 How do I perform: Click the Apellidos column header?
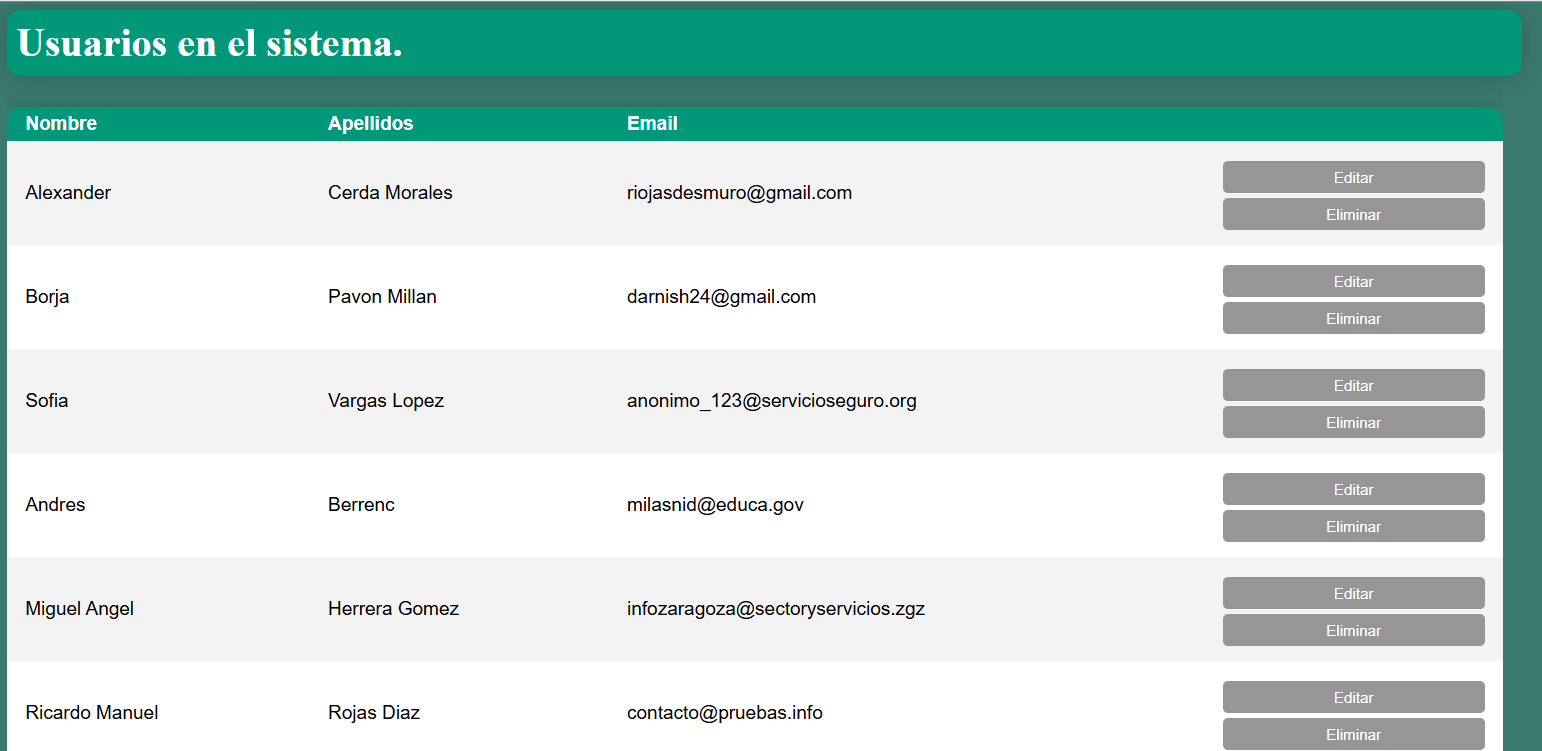370,123
